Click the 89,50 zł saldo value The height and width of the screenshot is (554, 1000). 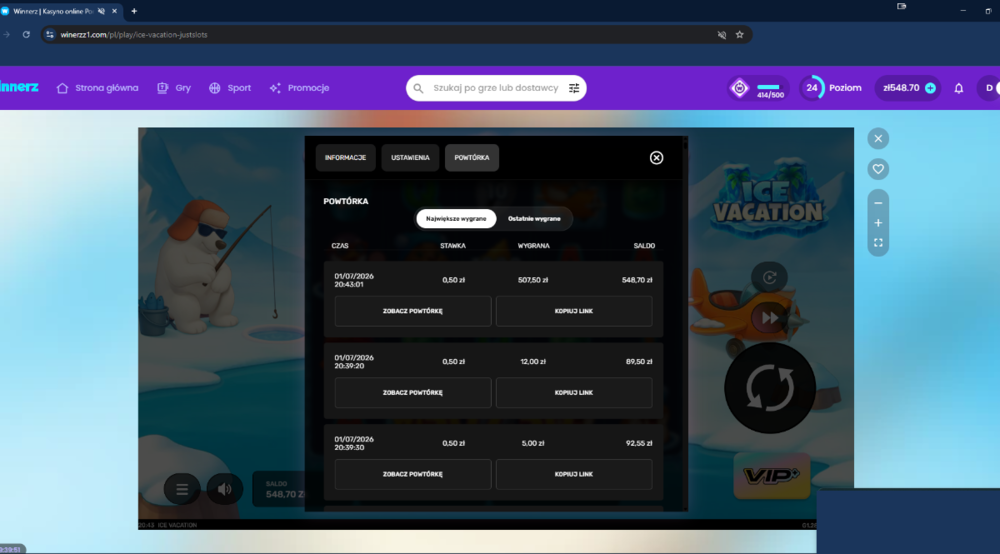pos(639,361)
